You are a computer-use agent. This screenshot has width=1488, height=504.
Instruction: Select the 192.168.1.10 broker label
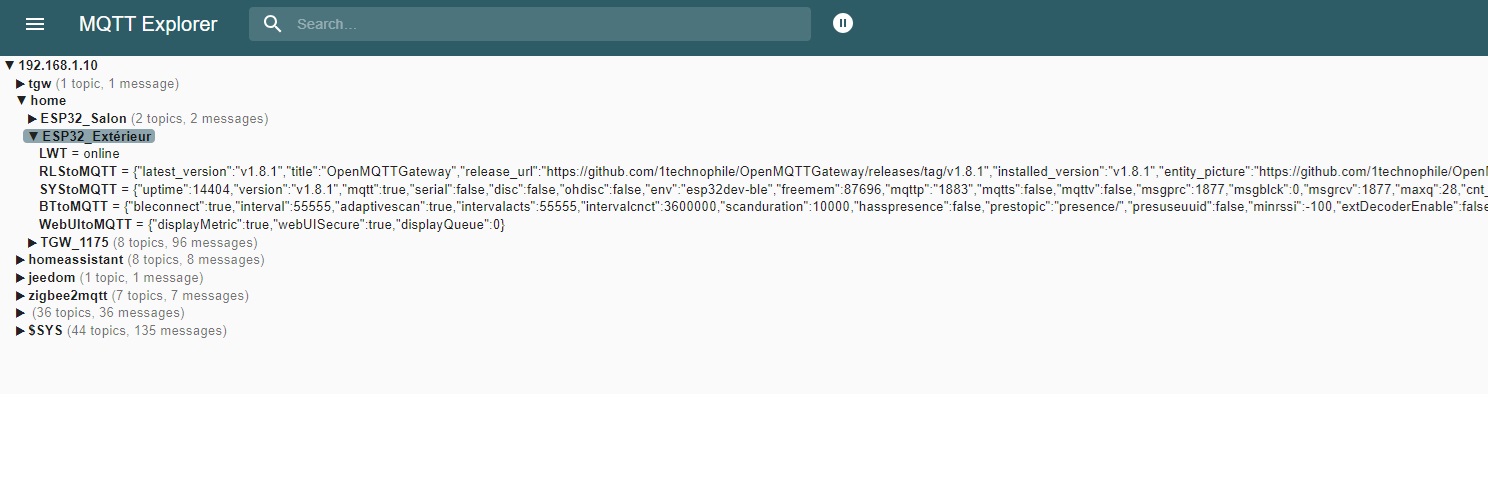pyautogui.click(x=58, y=66)
